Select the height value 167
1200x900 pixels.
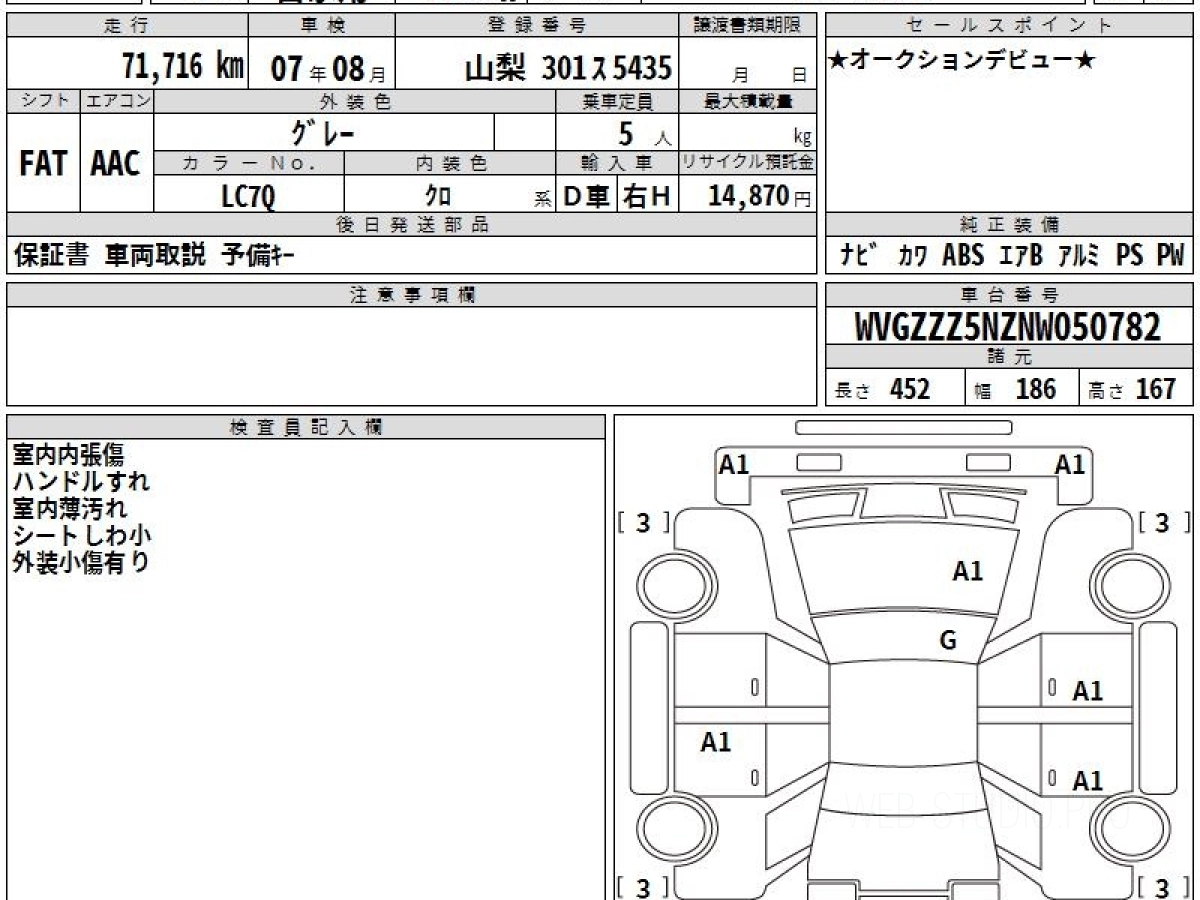click(x=1156, y=389)
